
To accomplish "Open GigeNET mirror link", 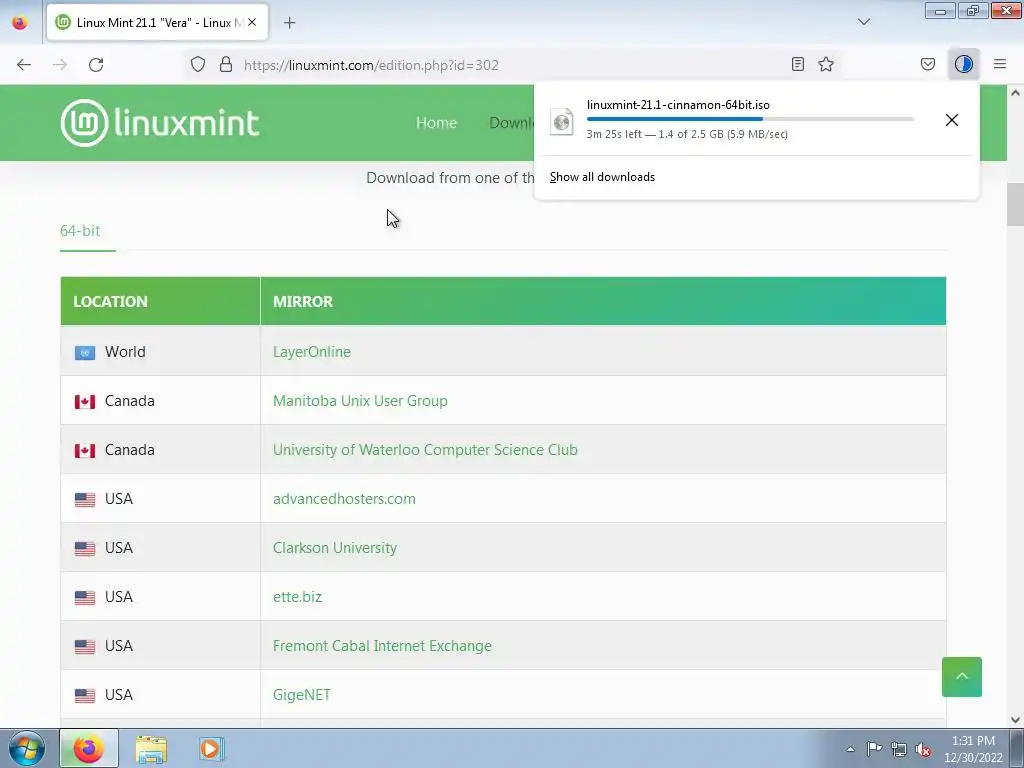I will [302, 694].
